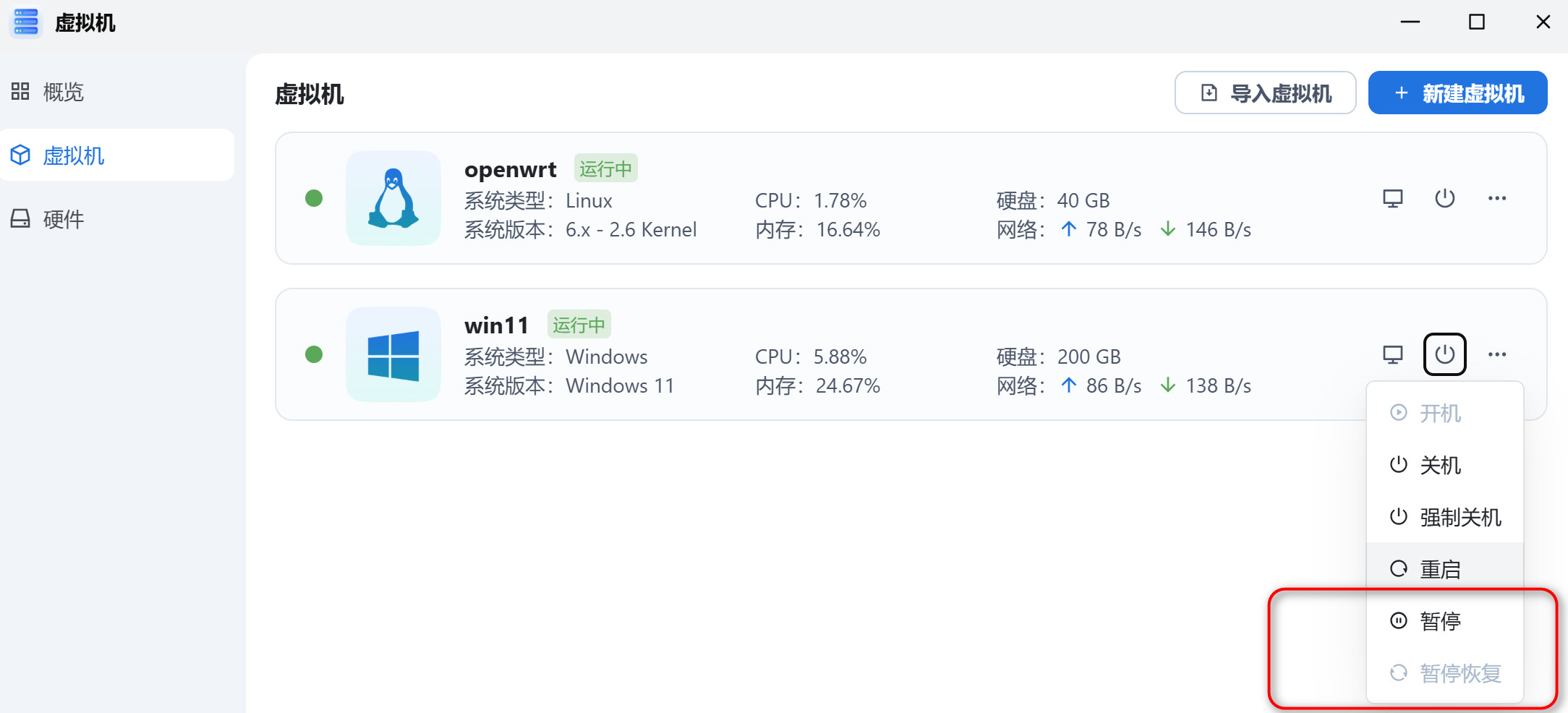Switch to the 硬件 sidebar tab

63,219
